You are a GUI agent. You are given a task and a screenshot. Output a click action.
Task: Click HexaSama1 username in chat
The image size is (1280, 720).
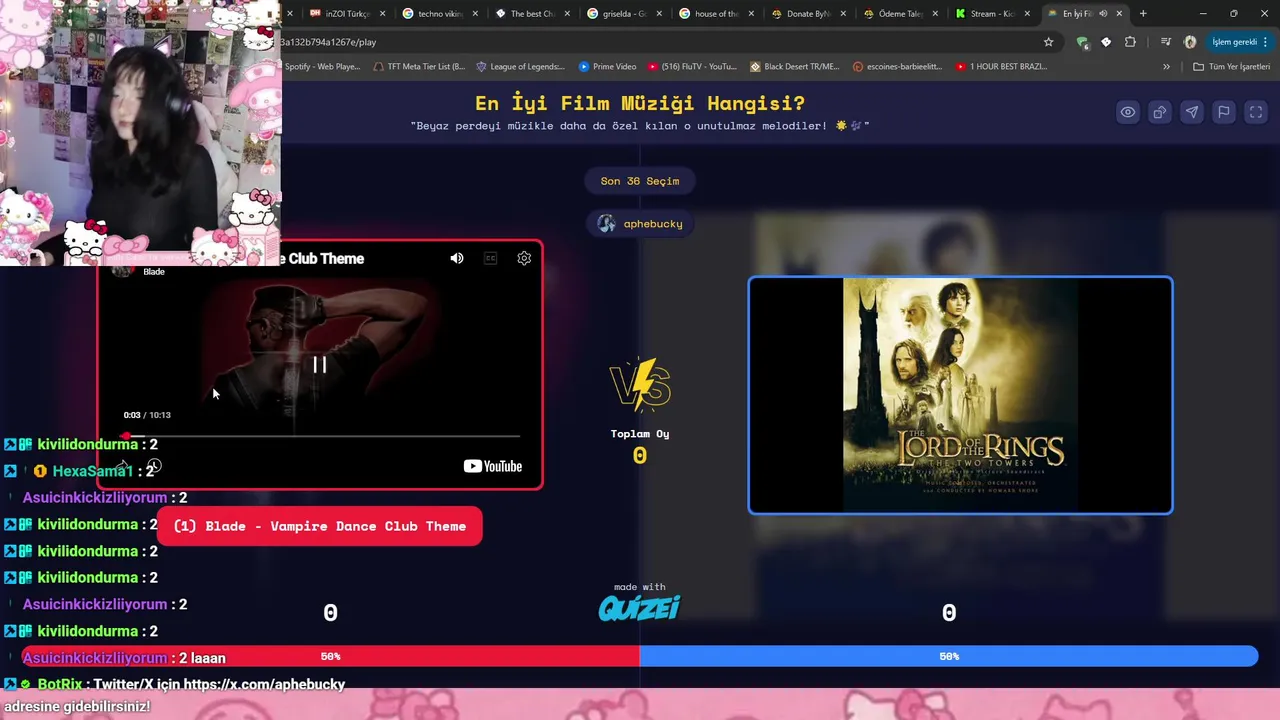pyautogui.click(x=92, y=471)
